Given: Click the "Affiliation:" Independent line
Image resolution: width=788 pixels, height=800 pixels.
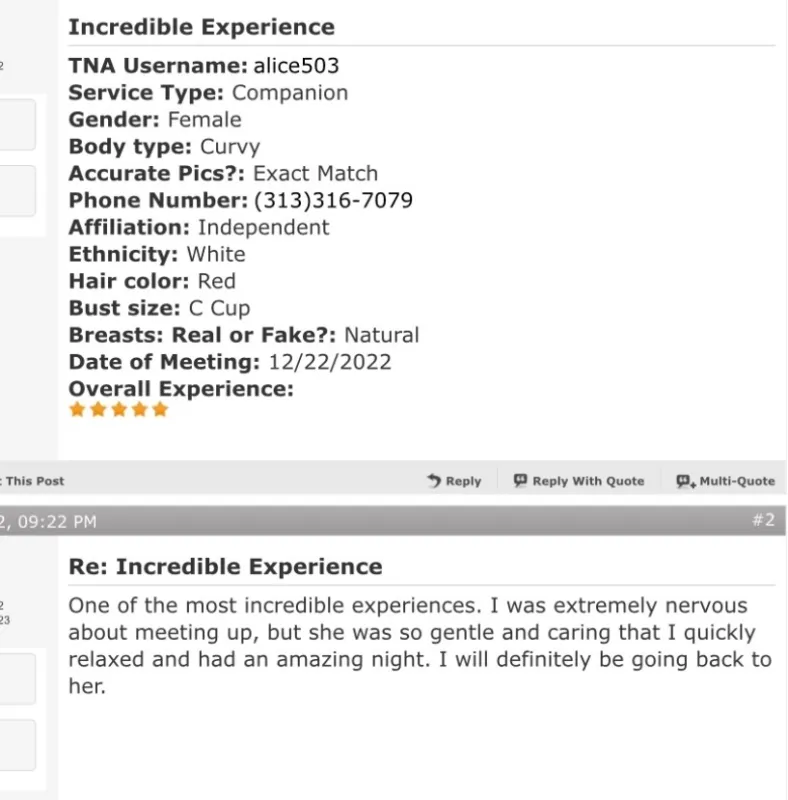Looking at the screenshot, I should [198, 228].
